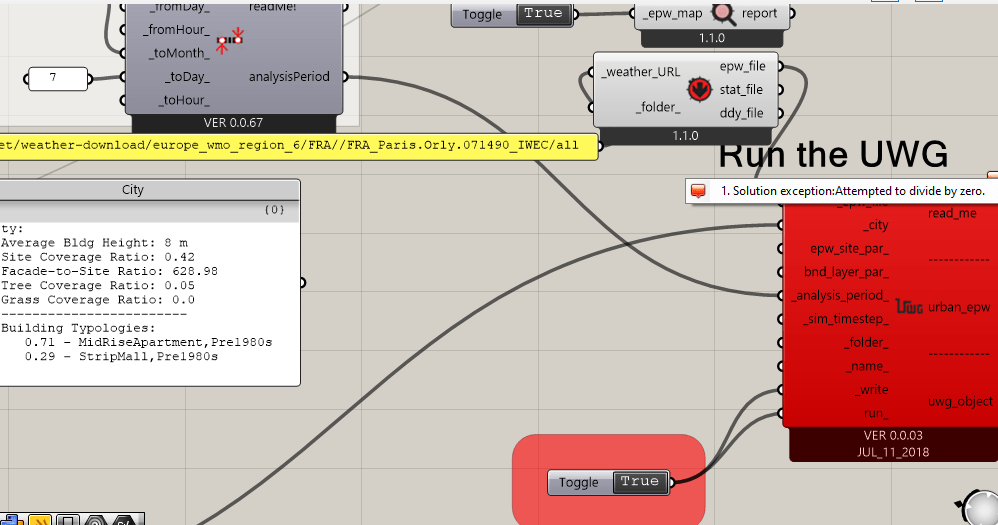Select the bottom Toggle by its label
This screenshot has width=998, height=525.
[x=579, y=483]
